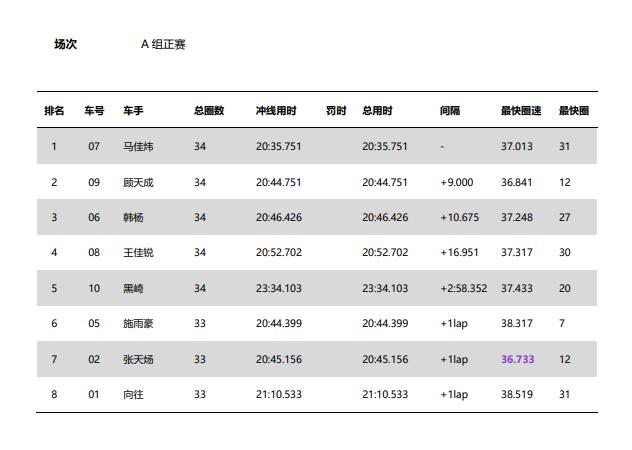
Task: Click driver name 施雨豪
Action: coord(138,323)
